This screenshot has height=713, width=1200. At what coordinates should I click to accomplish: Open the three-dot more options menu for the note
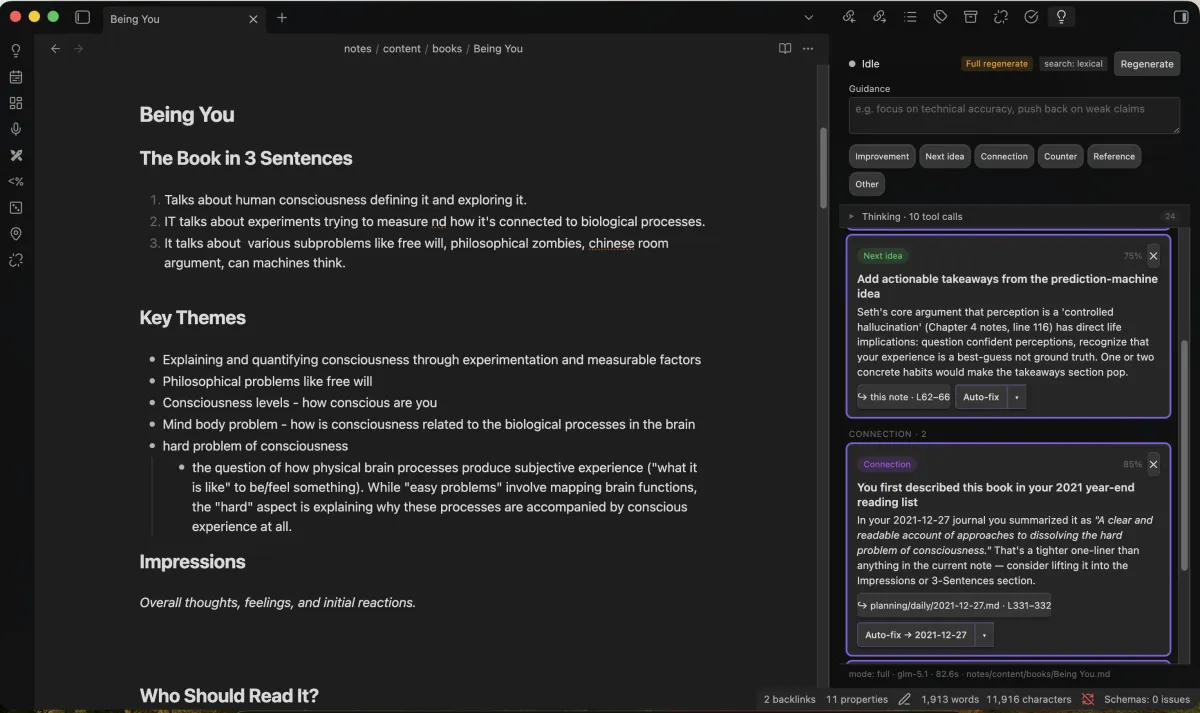click(x=808, y=48)
